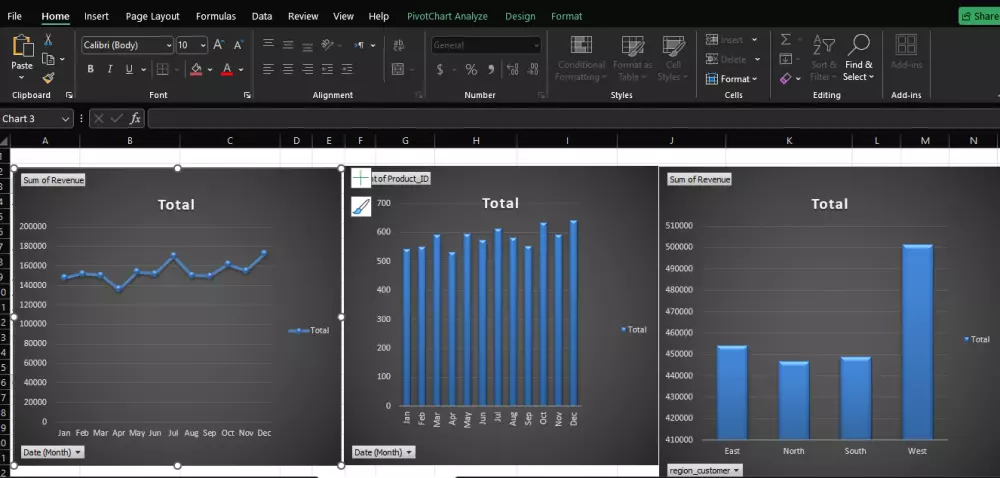Viewport: 1000px width, 478px height.
Task: Increase font size with larger A icon
Action: click(218, 45)
